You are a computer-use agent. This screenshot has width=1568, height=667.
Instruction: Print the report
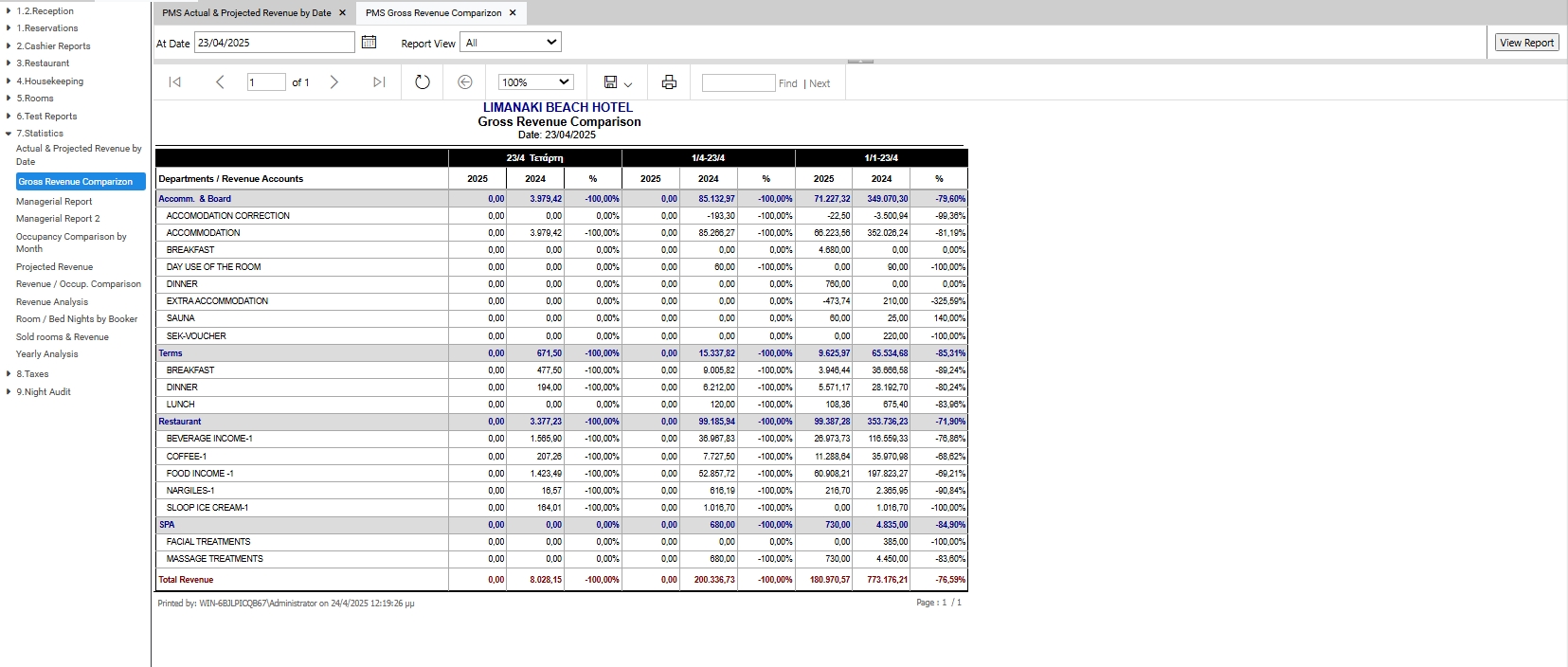[669, 82]
